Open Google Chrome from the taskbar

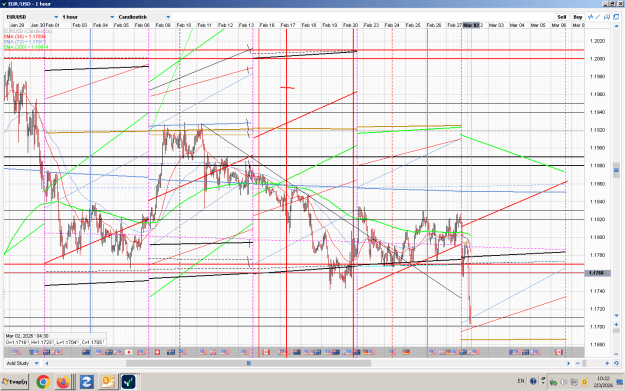pyautogui.click(x=43, y=382)
